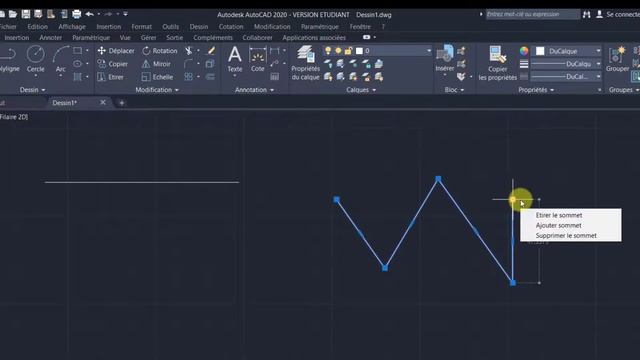The width and height of the screenshot is (640, 360).
Task: Open DuCal... linetype dropdown
Action: [x=598, y=77]
